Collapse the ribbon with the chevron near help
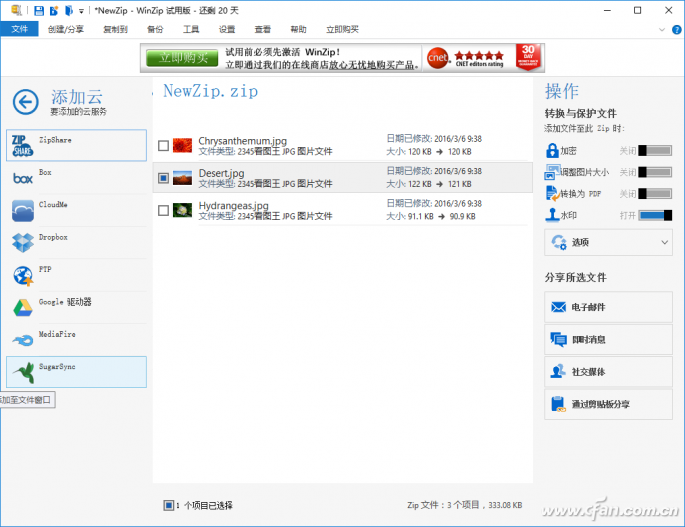Image resolution: width=685 pixels, height=527 pixels. pyautogui.click(x=662, y=30)
